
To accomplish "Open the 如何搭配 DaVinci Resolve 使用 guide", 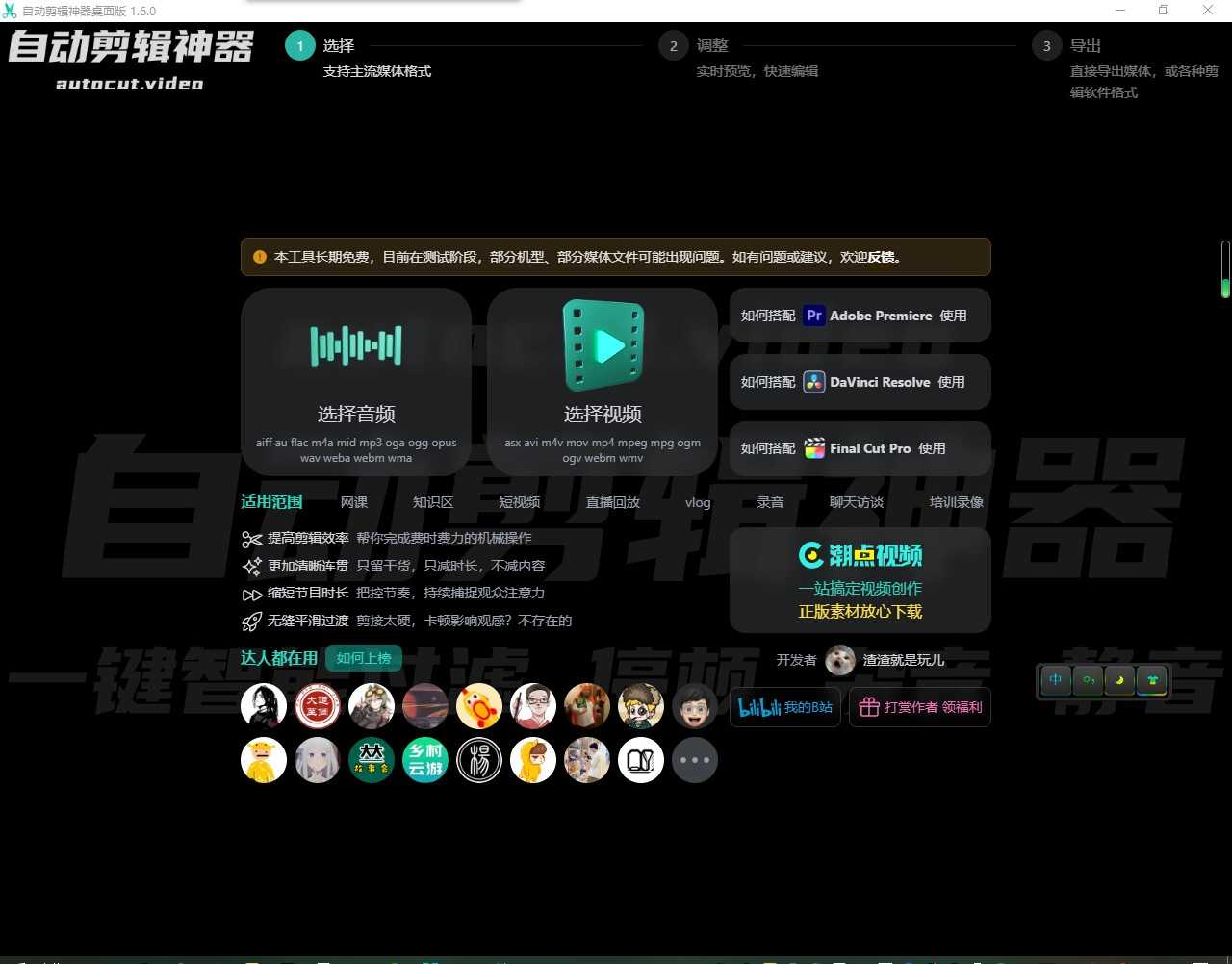I will (860, 382).
